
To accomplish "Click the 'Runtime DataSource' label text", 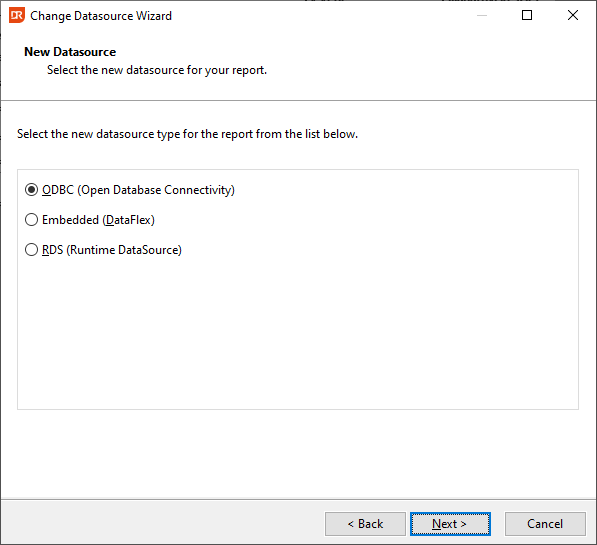I will tap(124, 250).
